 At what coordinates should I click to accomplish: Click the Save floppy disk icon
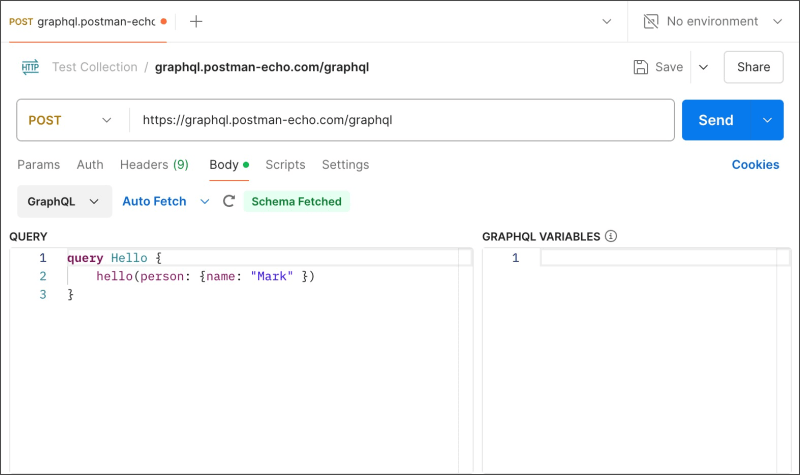[x=641, y=67]
